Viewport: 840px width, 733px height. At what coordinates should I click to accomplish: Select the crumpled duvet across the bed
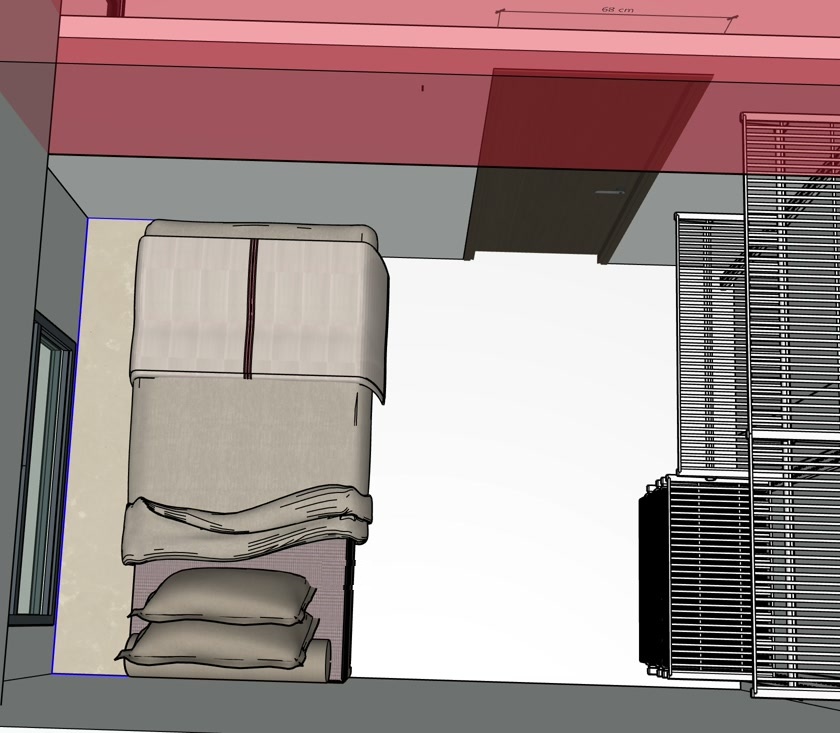pos(247,525)
